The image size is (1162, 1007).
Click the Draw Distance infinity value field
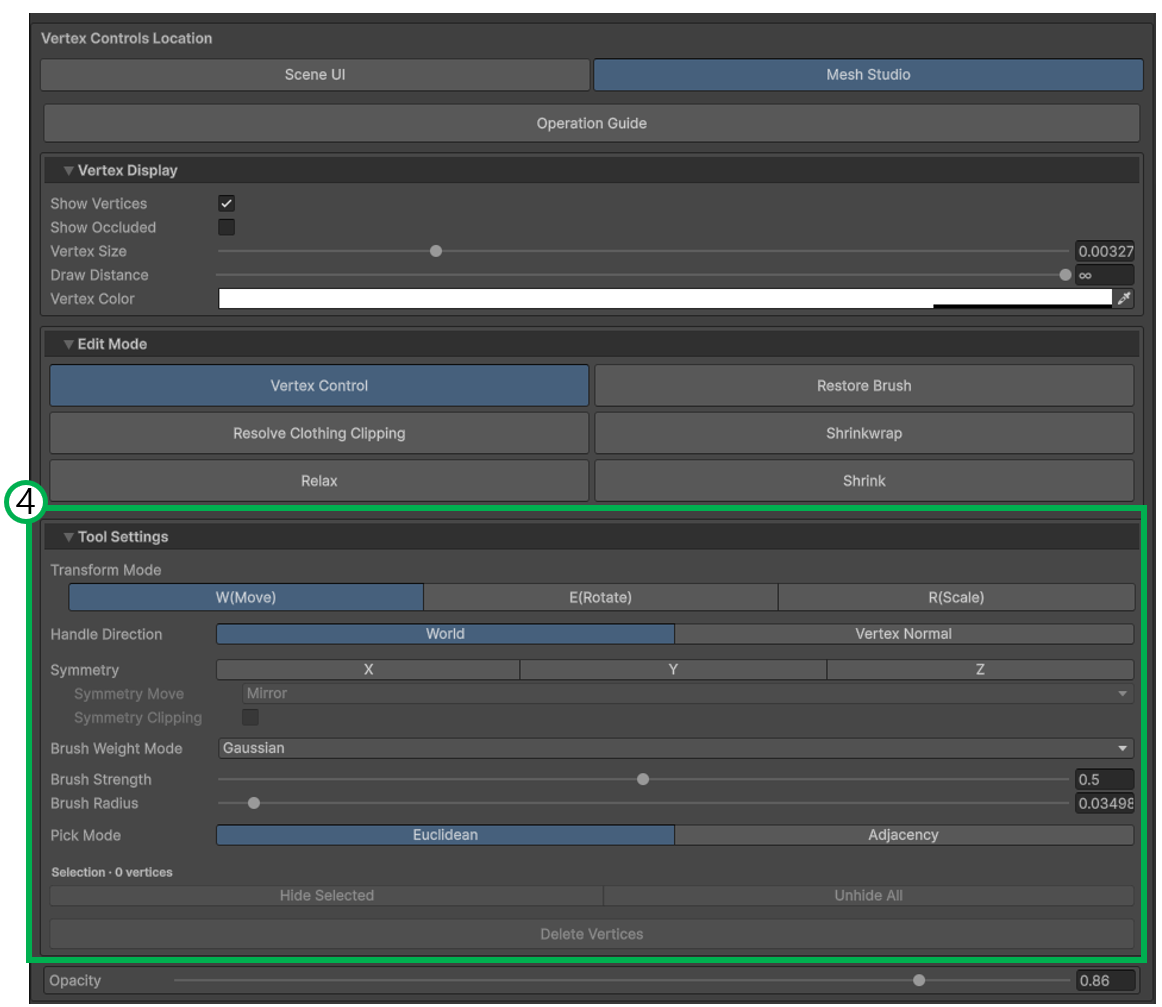click(1105, 275)
